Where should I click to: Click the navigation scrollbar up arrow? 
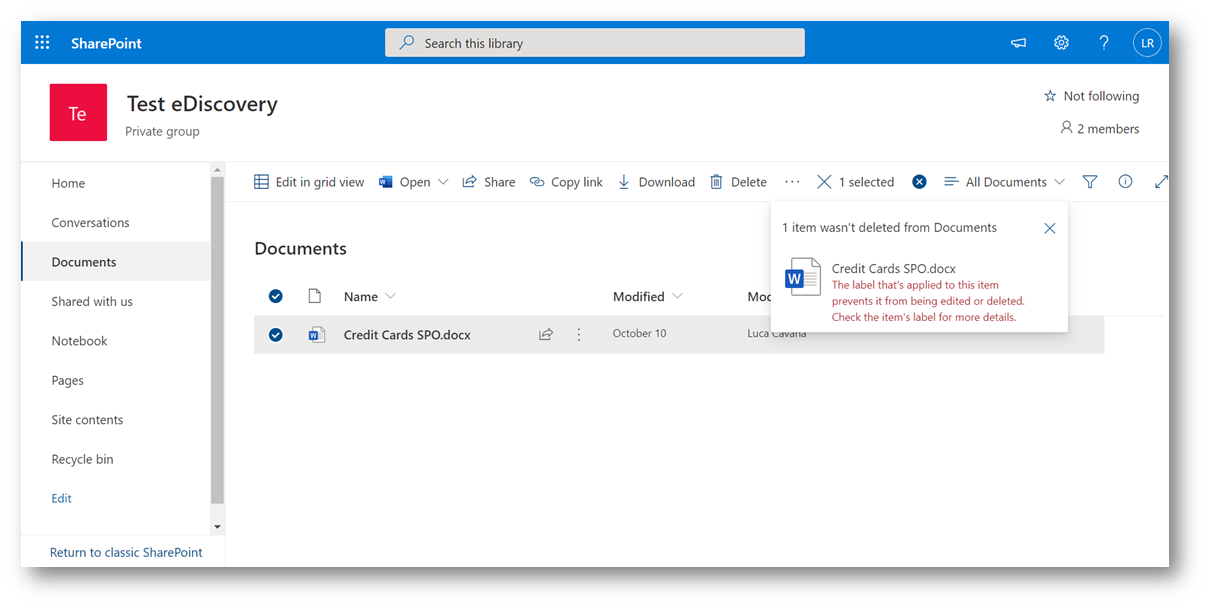pyautogui.click(x=217, y=171)
